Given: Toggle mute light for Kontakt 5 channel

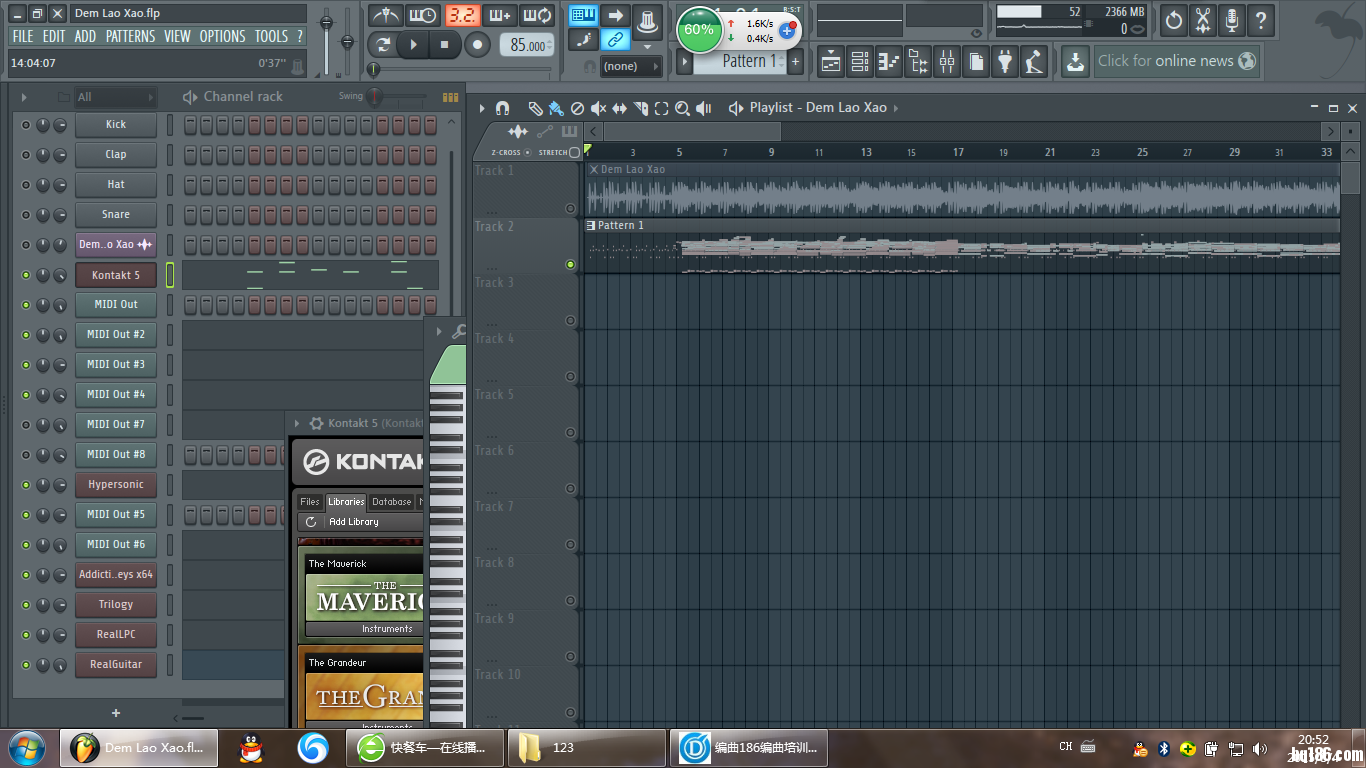Looking at the screenshot, I should click(26, 275).
